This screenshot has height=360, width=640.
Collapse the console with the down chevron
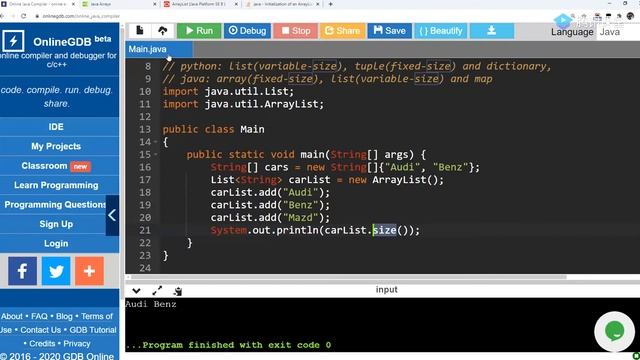(136, 291)
